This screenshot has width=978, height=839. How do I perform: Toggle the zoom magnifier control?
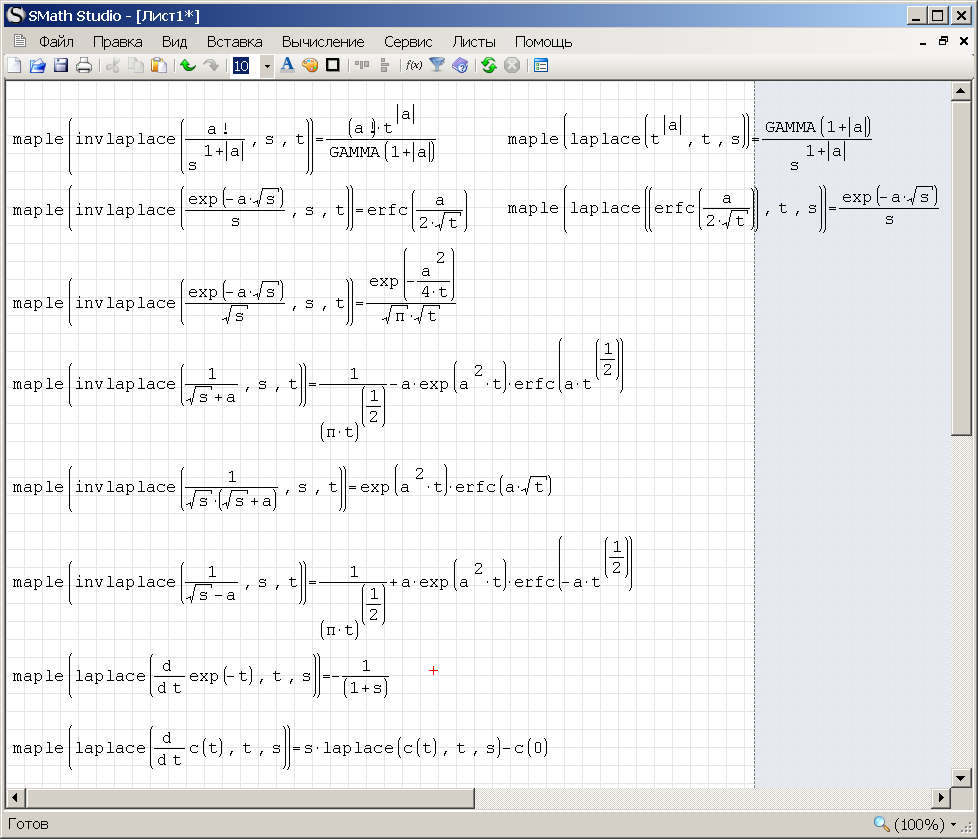click(881, 823)
